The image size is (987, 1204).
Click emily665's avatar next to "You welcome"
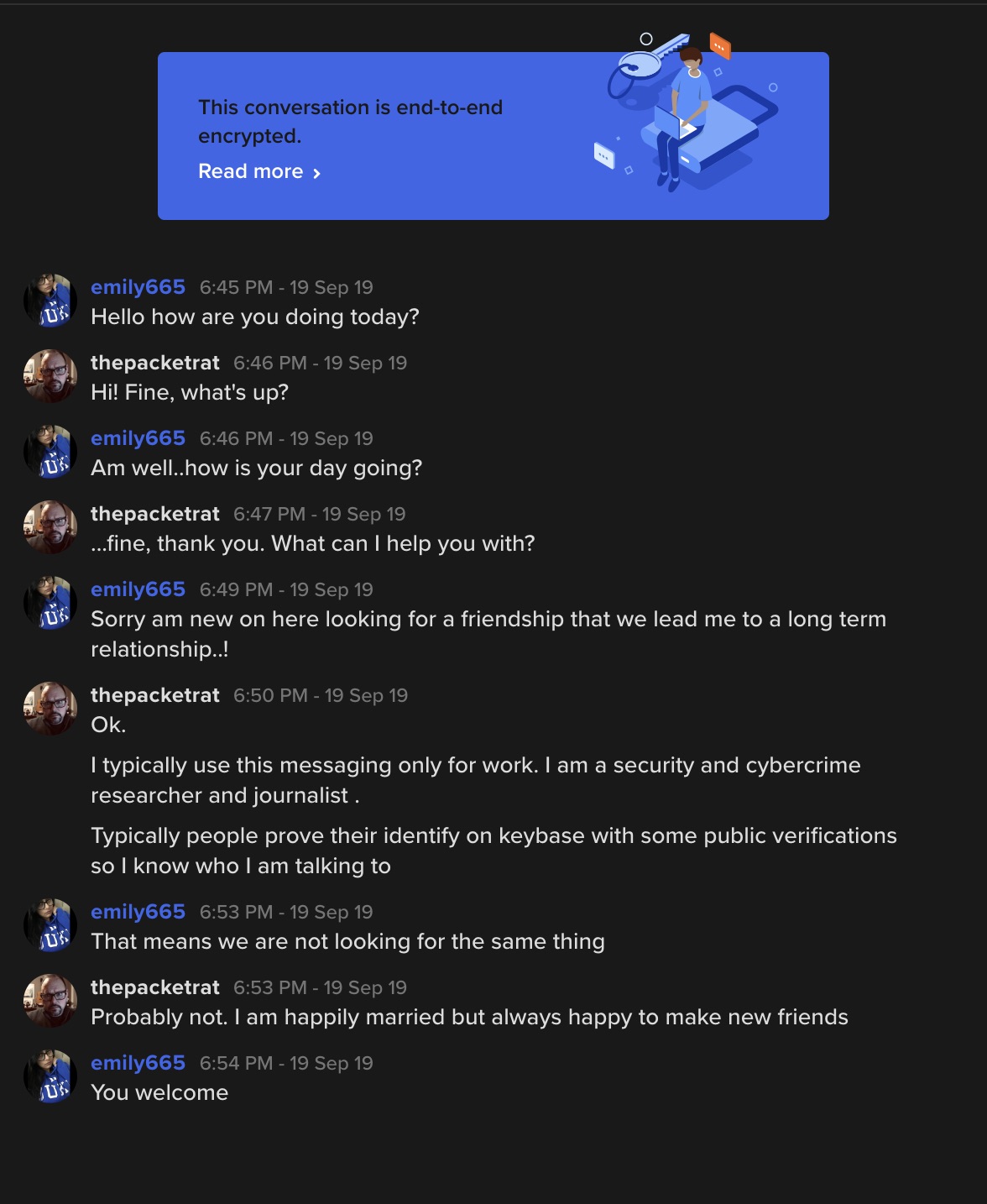[x=50, y=1076]
